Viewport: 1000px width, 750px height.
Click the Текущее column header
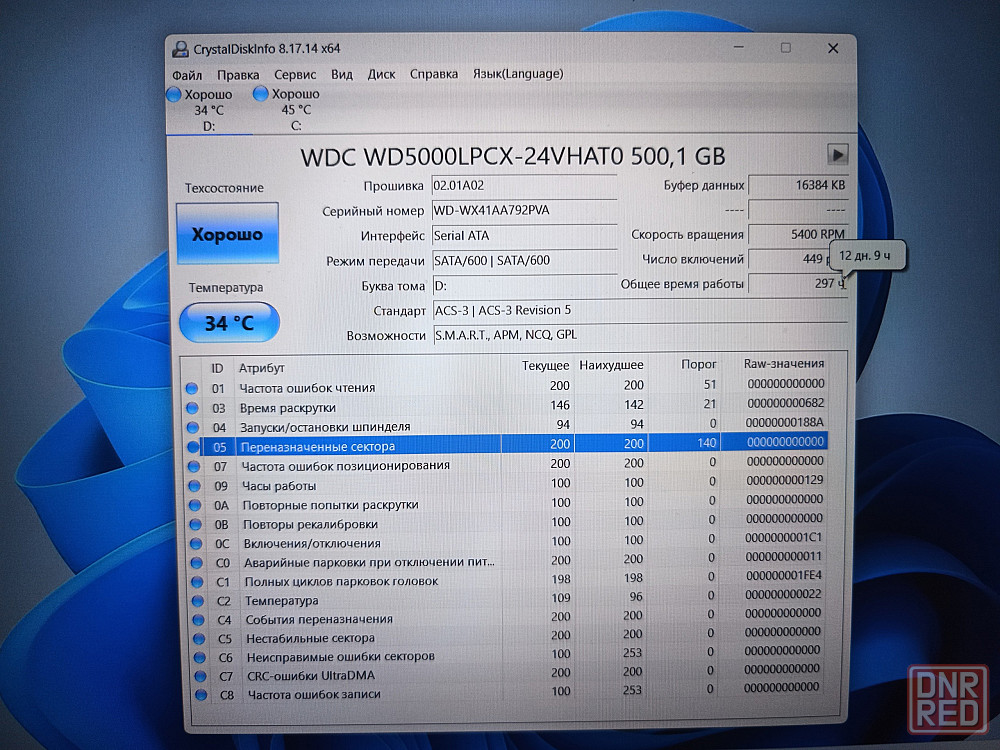click(545, 365)
